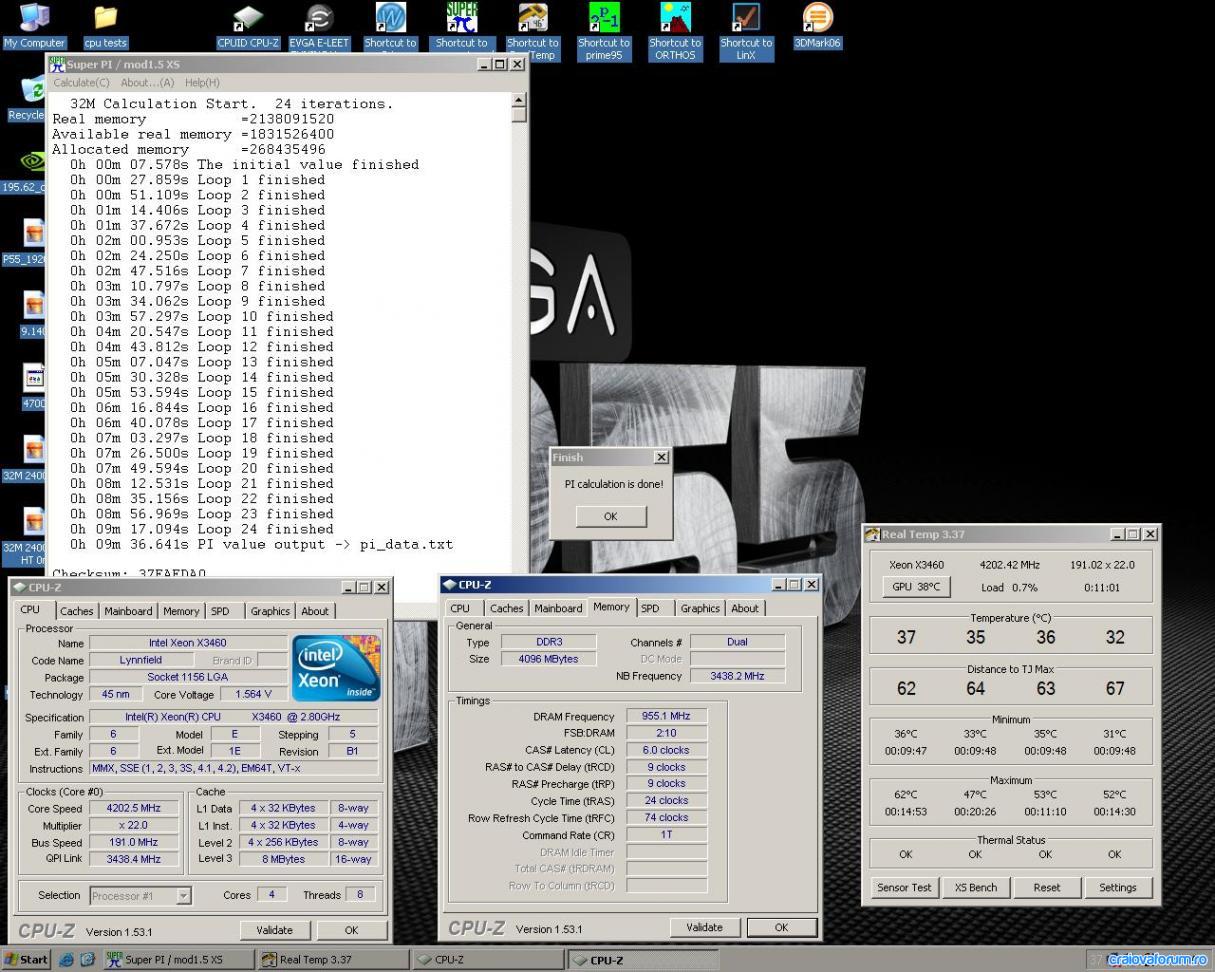Open Graphics tab in right CPU-Z memory window
This screenshot has height=972, width=1215.
(x=700, y=608)
